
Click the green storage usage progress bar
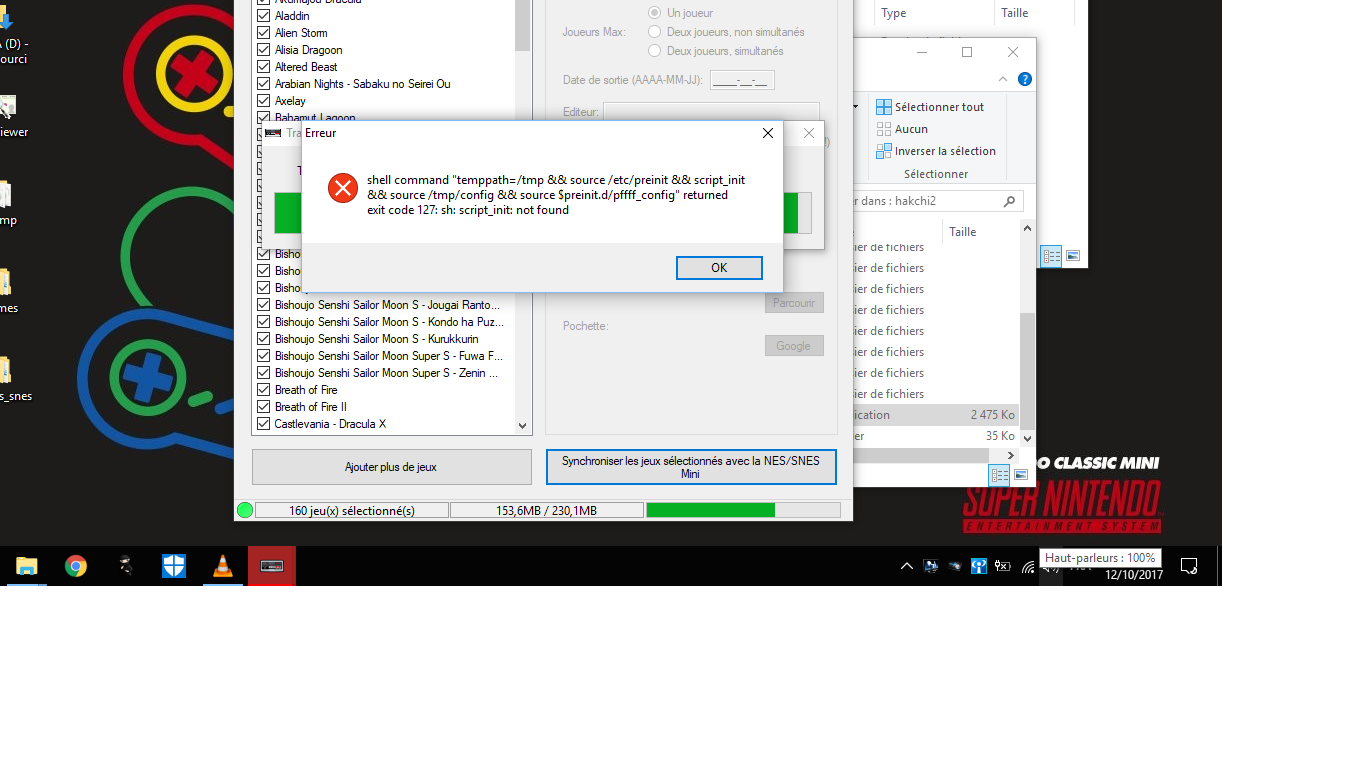point(743,510)
